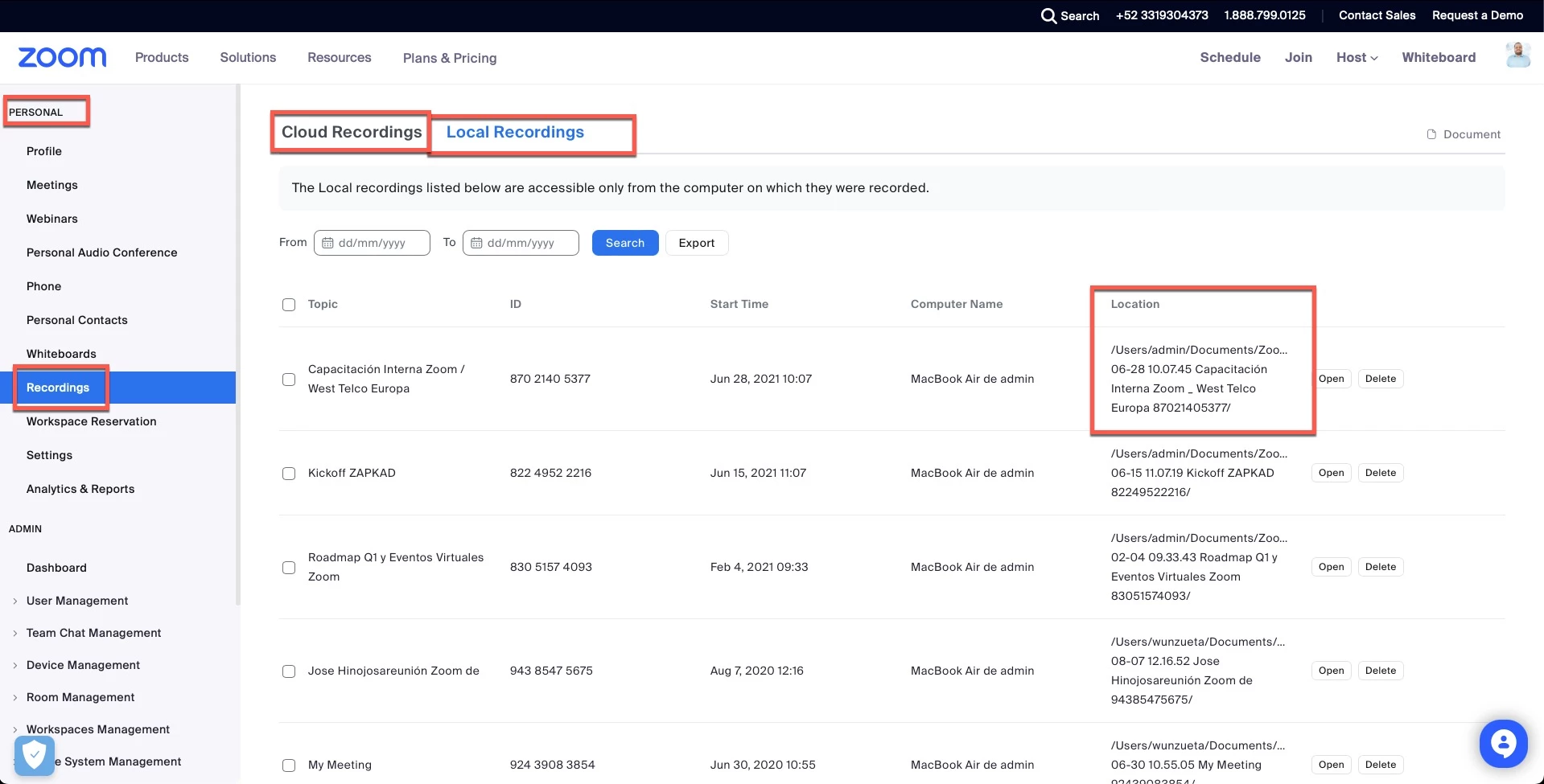This screenshot has height=784, width=1544.
Task: Open the Kickoff ZAPKAD recording
Action: pyautogui.click(x=1331, y=473)
